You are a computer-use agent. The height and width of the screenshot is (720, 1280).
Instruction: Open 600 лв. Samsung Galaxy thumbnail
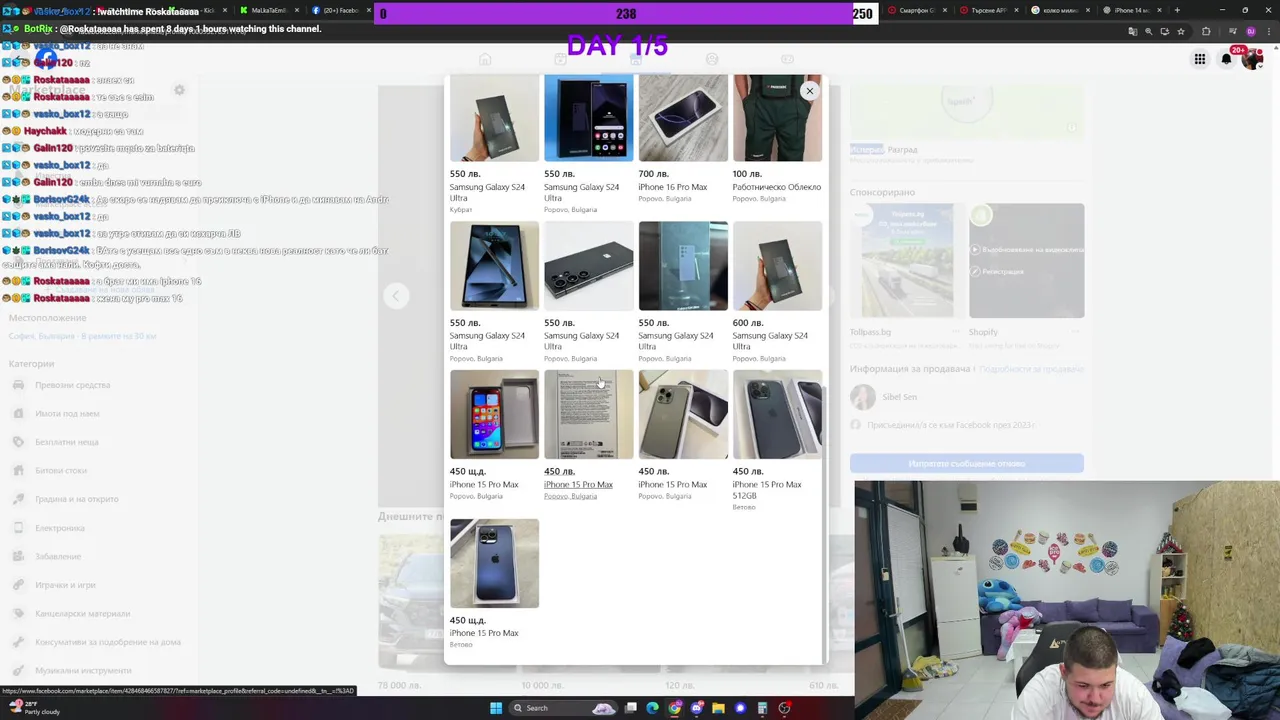click(777, 266)
